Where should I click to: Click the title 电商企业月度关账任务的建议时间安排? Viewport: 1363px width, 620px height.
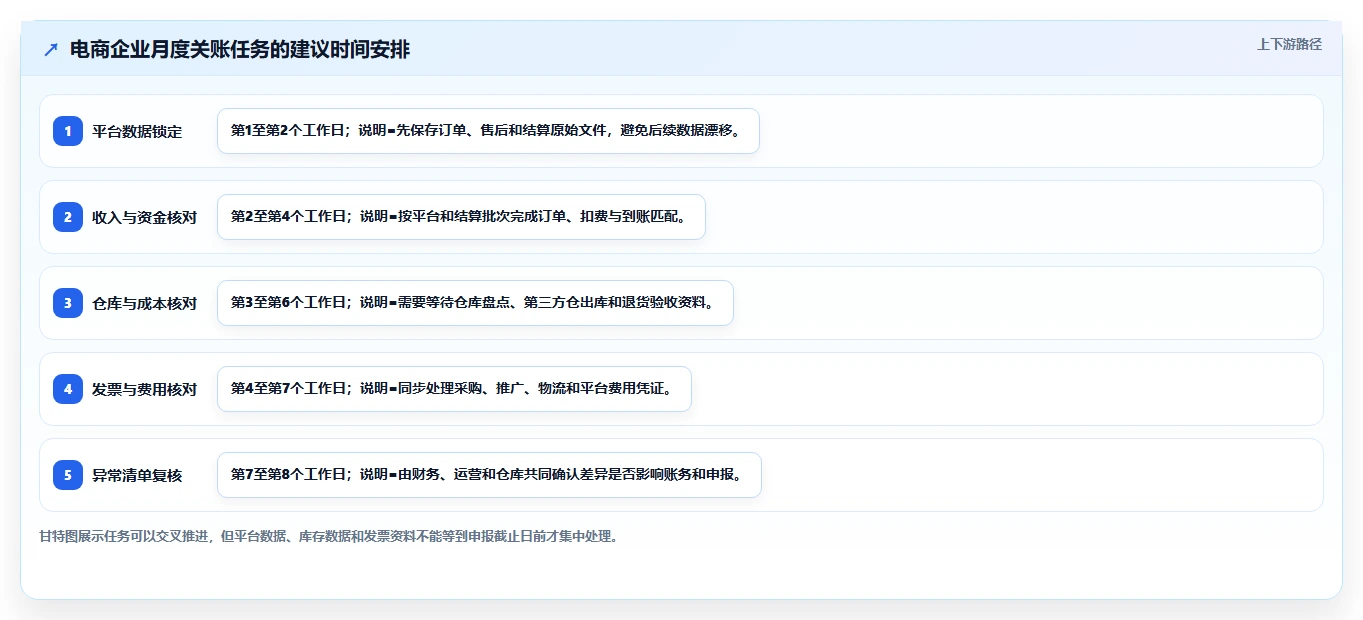pyautogui.click(x=240, y=50)
